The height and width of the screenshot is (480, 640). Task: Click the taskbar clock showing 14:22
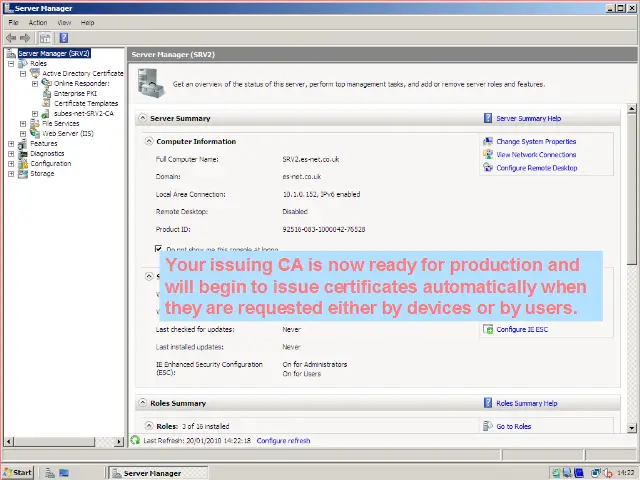625,473
